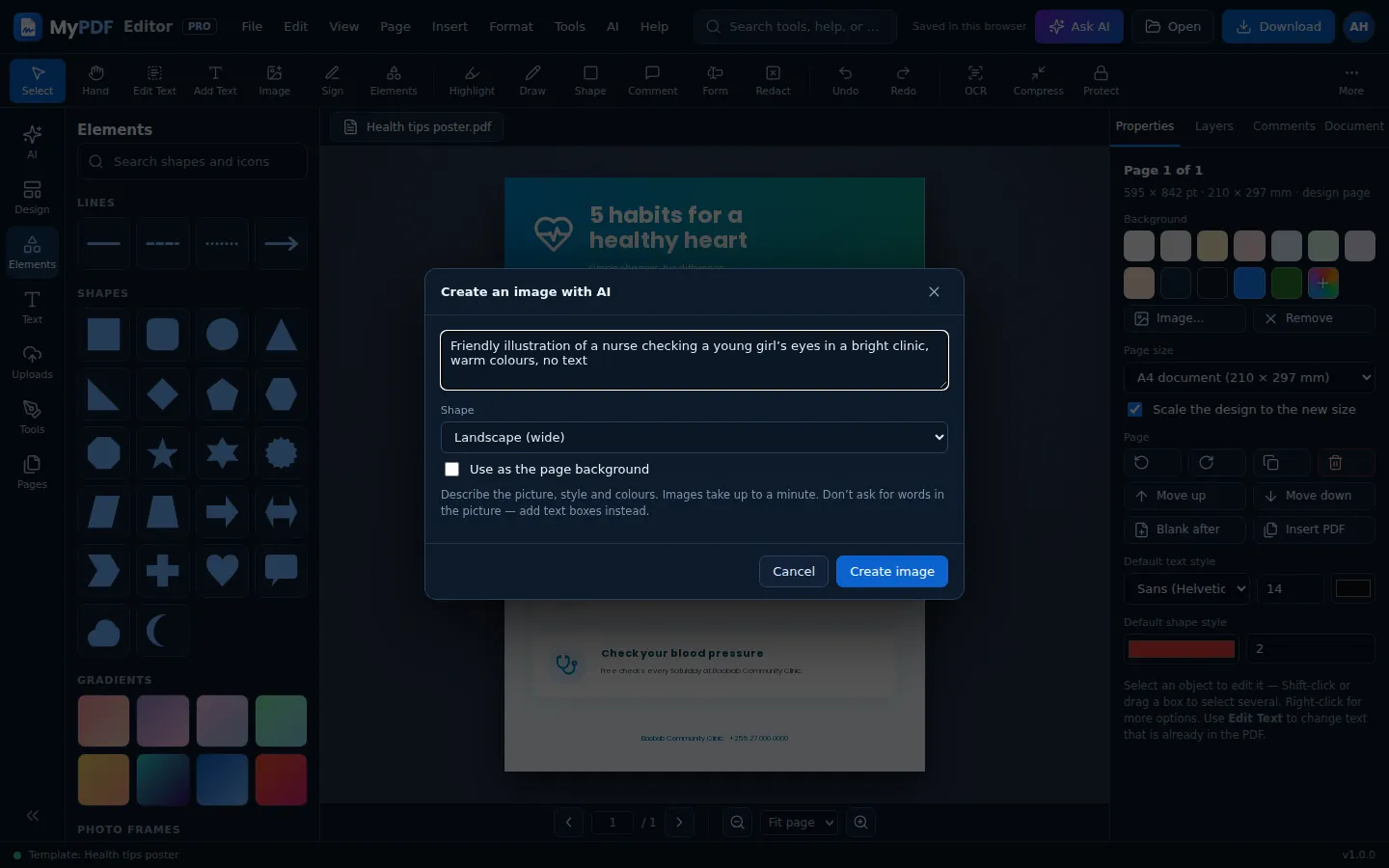The height and width of the screenshot is (868, 1389).
Task: Insert the star shape
Action: [163, 453]
